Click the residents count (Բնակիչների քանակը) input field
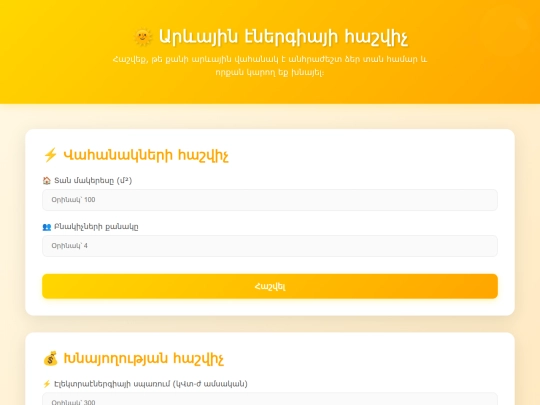The height and width of the screenshot is (405, 540). (x=270, y=246)
